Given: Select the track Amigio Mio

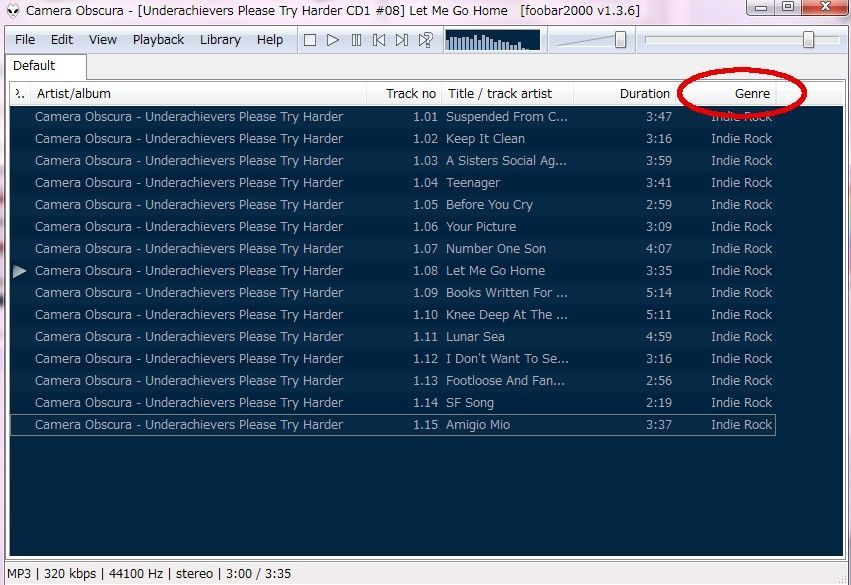Looking at the screenshot, I should click(x=393, y=425).
